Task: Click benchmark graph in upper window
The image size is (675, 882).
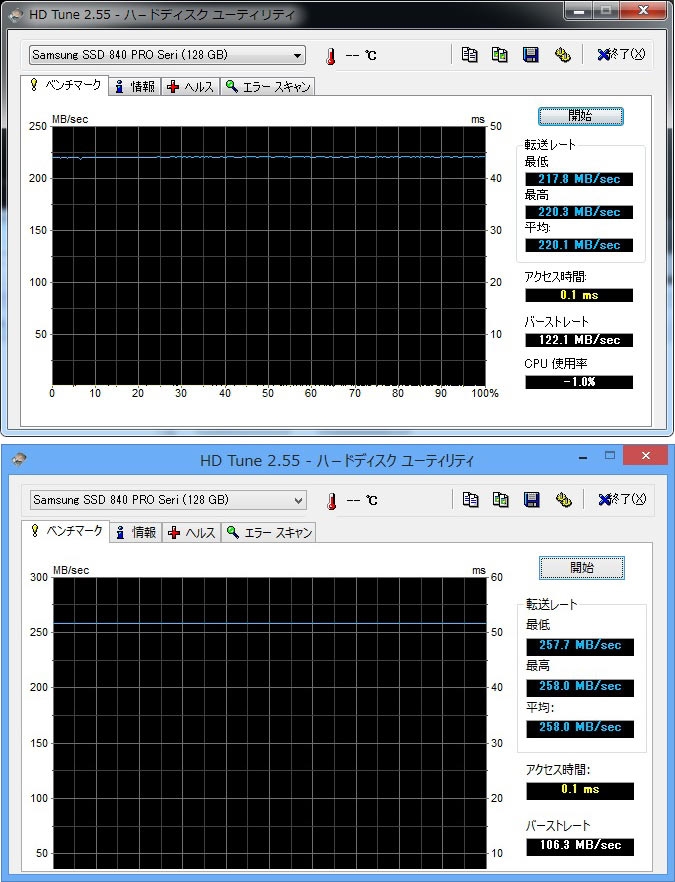Action: pyautogui.click(x=269, y=255)
